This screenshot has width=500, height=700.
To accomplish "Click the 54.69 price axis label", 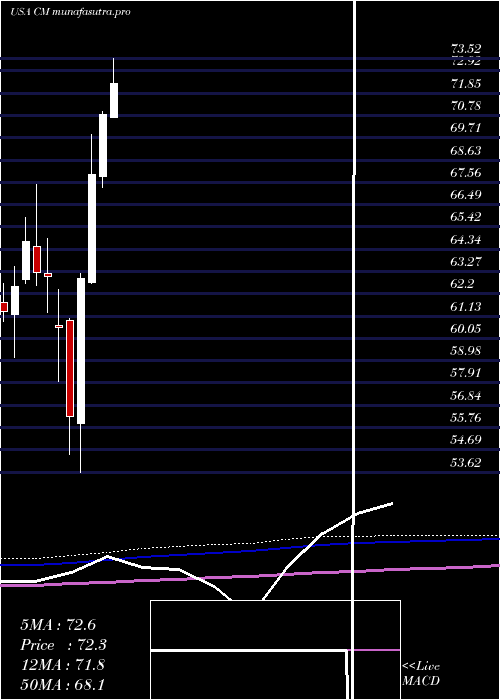I will [466, 439].
